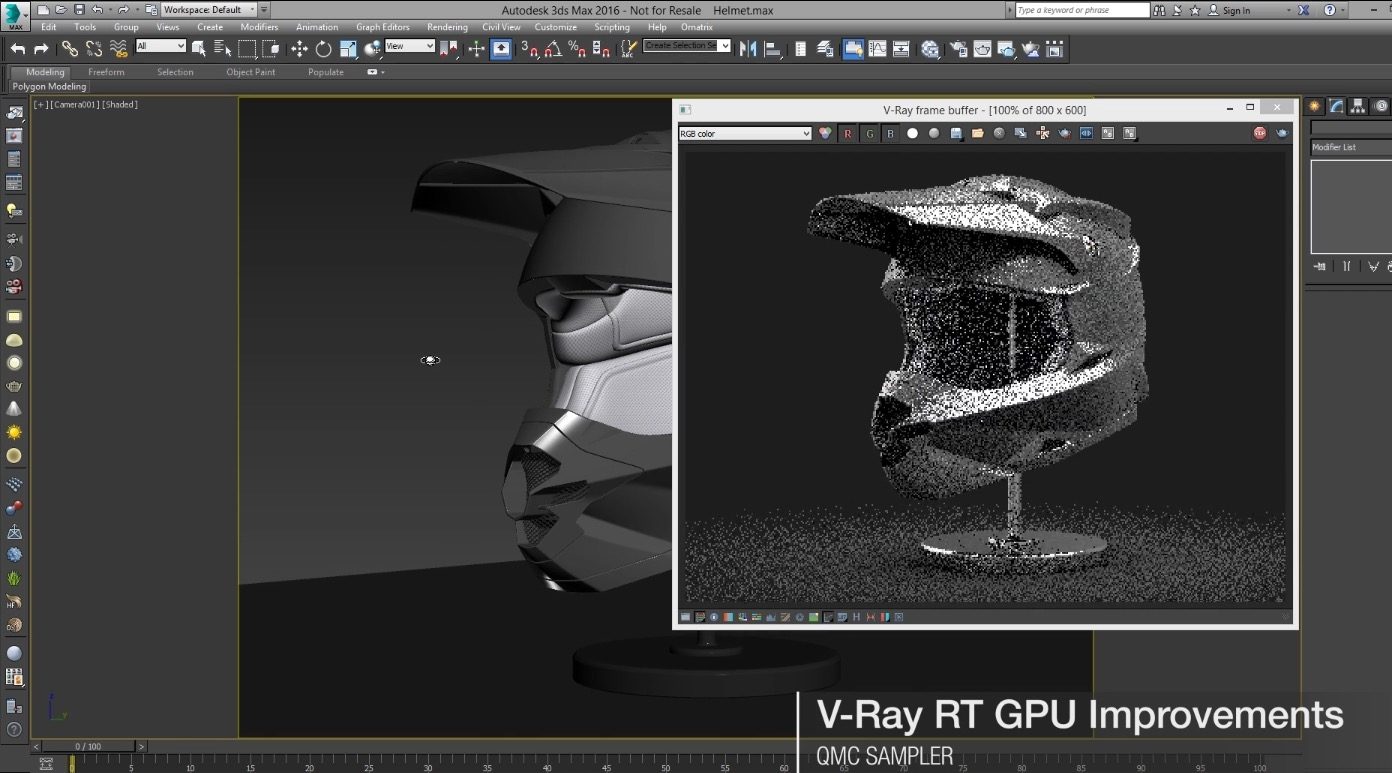Open the Render Setup dialog
This screenshot has width=1392, height=773.
[x=959, y=49]
